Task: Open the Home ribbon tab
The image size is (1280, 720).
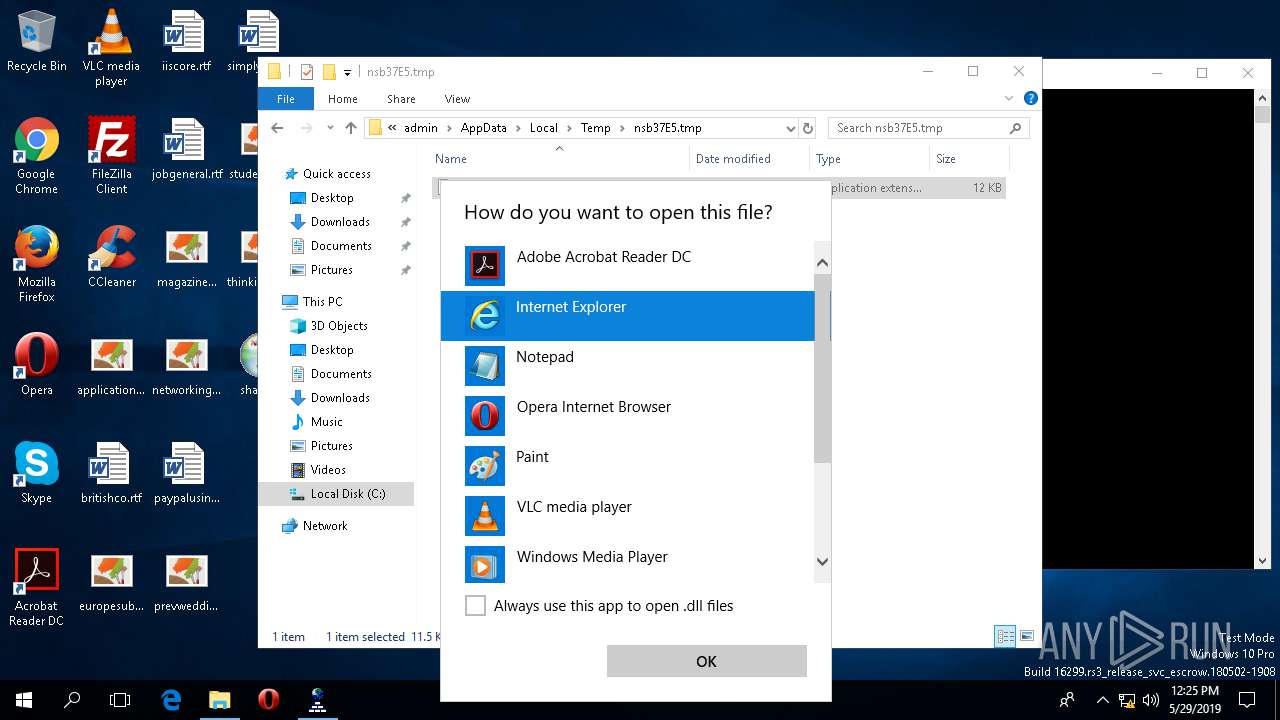Action: [343, 99]
